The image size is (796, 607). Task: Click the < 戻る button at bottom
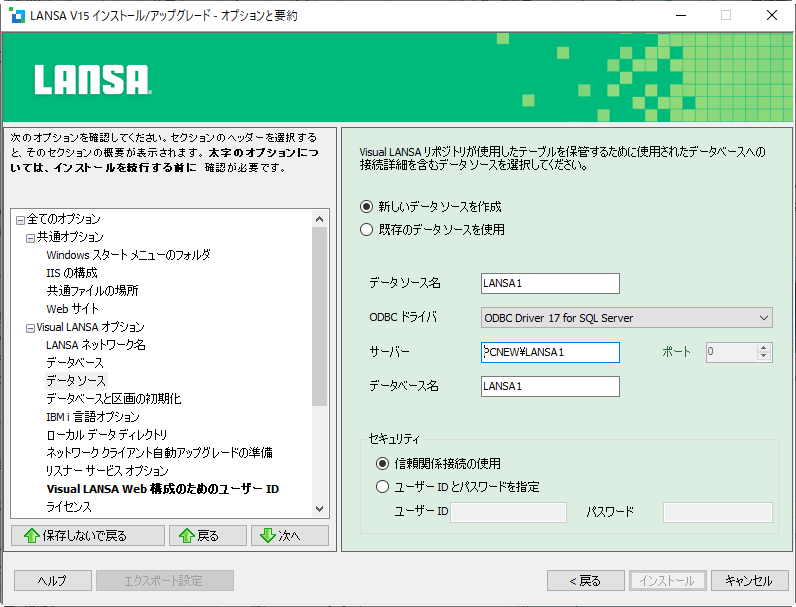click(586, 581)
